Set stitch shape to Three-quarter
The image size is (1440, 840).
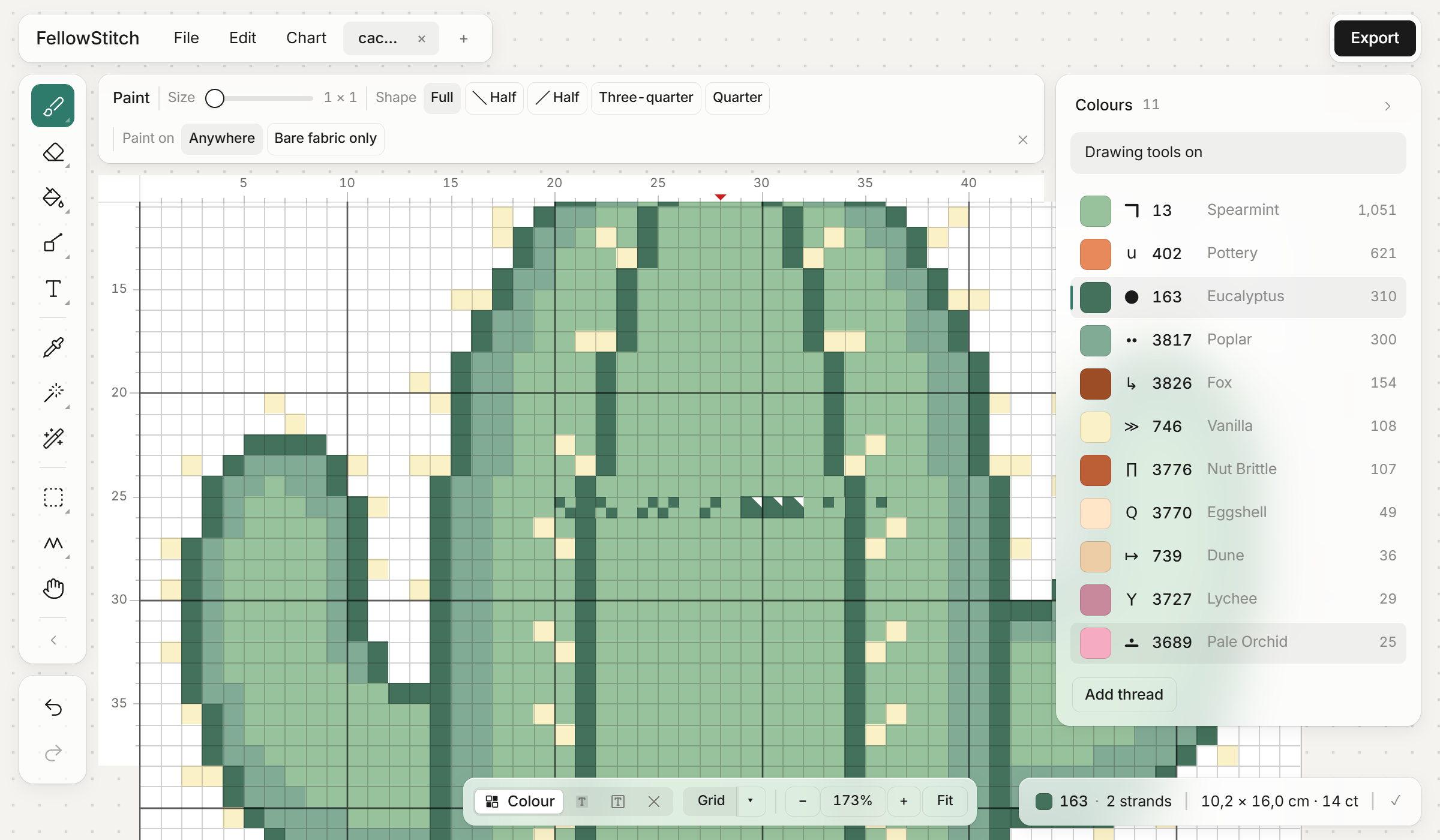pyautogui.click(x=646, y=98)
